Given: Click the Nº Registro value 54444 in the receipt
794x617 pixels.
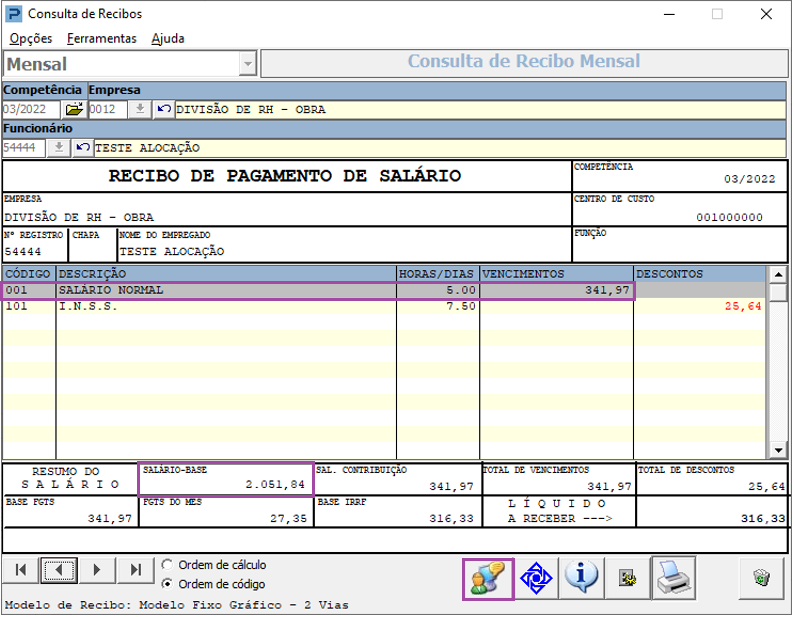Looking at the screenshot, I should (x=23, y=251).
